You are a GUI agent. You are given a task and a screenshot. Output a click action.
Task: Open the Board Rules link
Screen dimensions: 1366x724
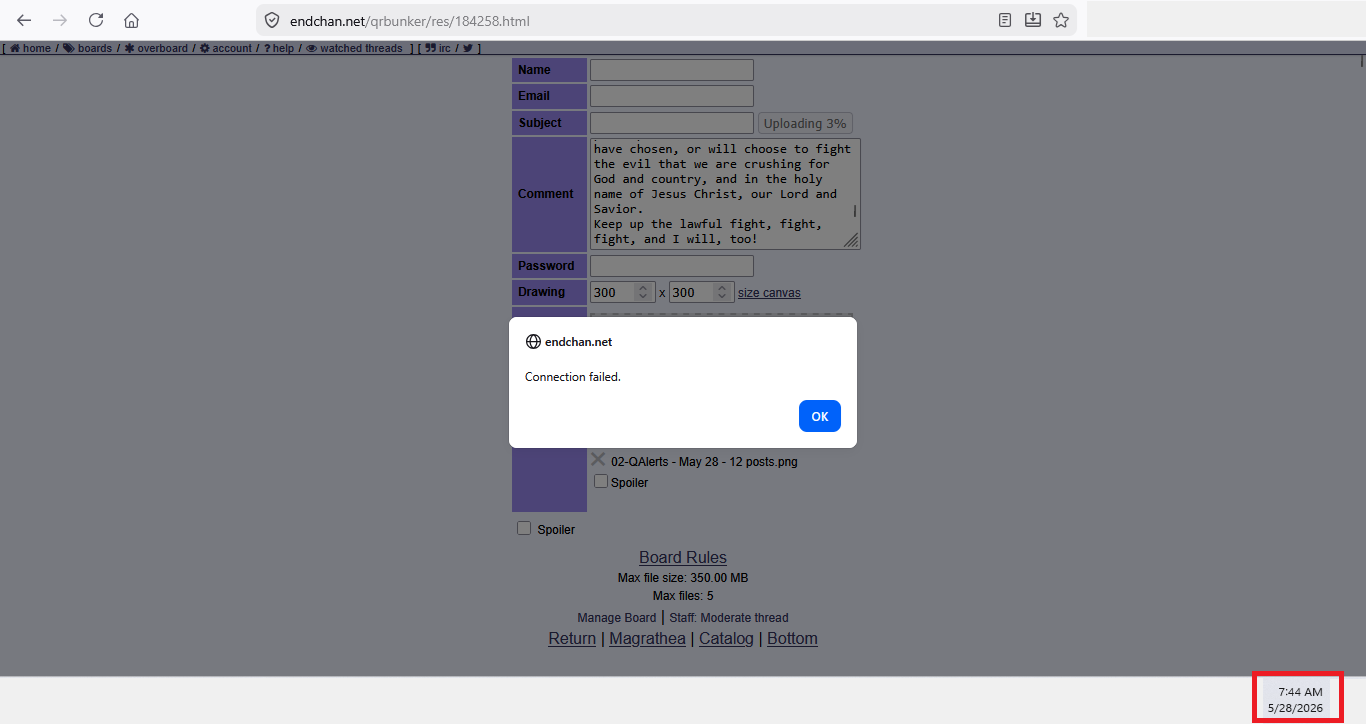[683, 557]
